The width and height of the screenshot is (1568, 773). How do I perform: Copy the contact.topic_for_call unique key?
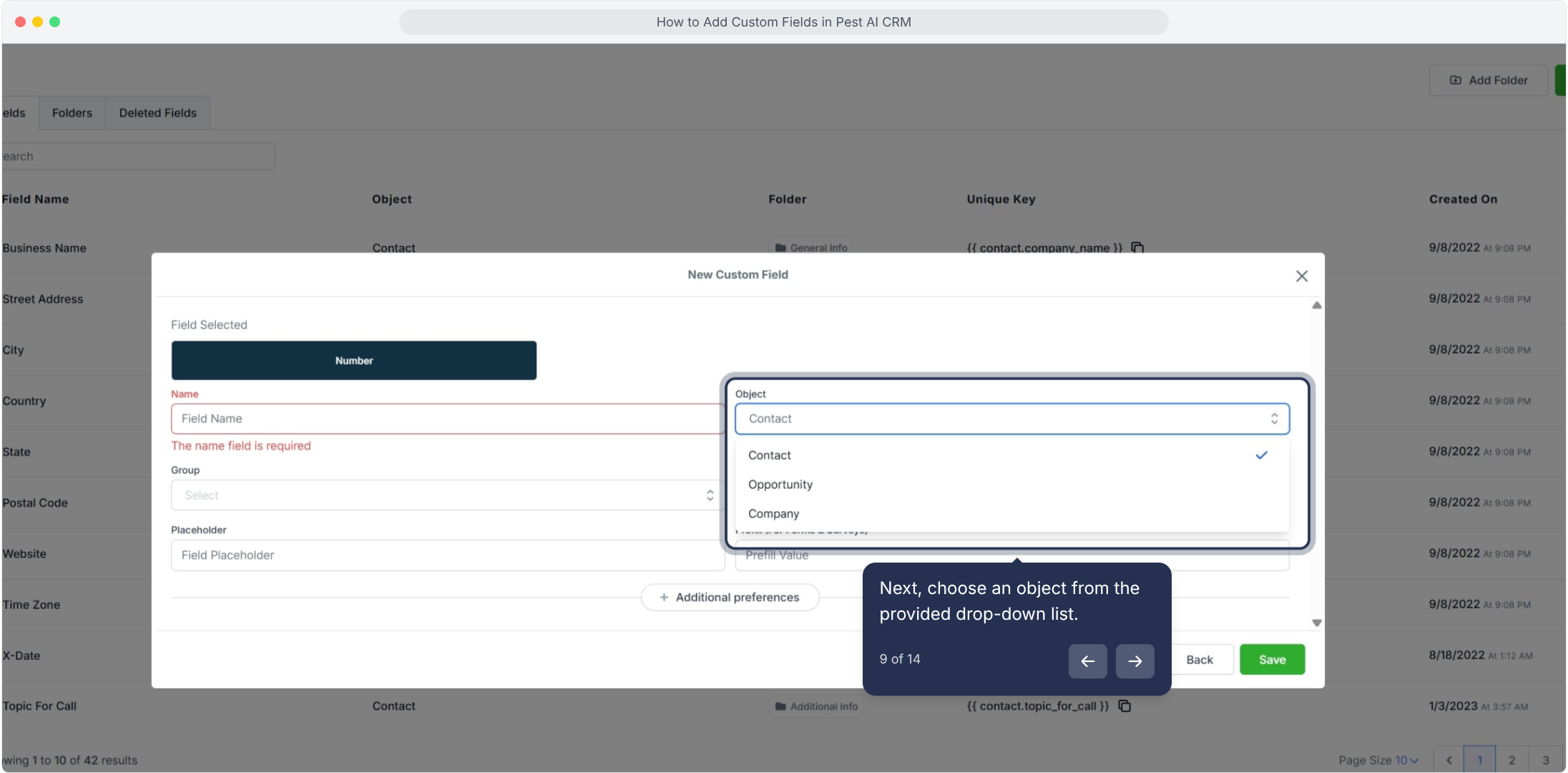coord(1124,706)
